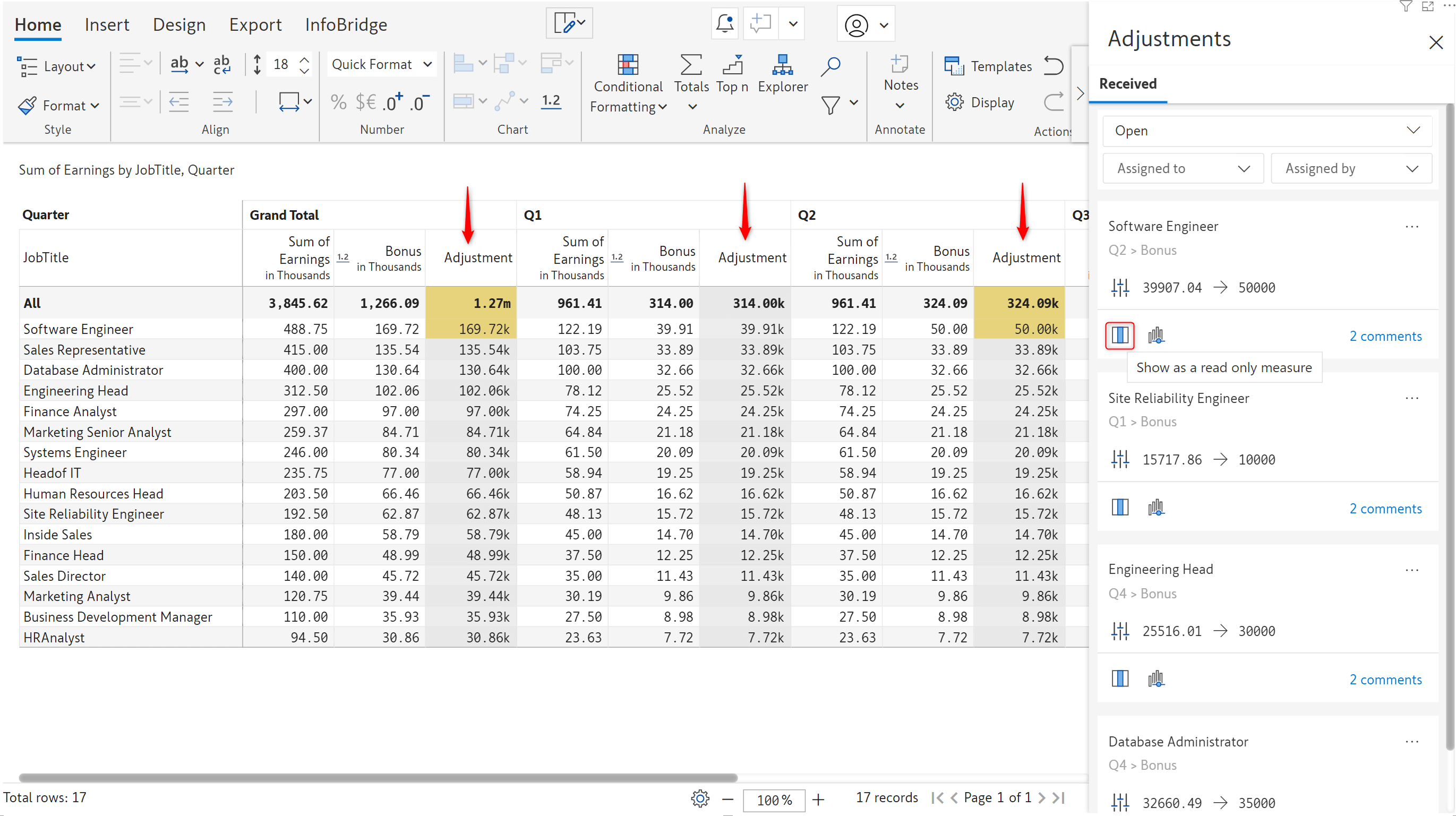Image resolution: width=1456 pixels, height=816 pixels.
Task: Click the redo arrow in Actions
Action: tap(1053, 102)
